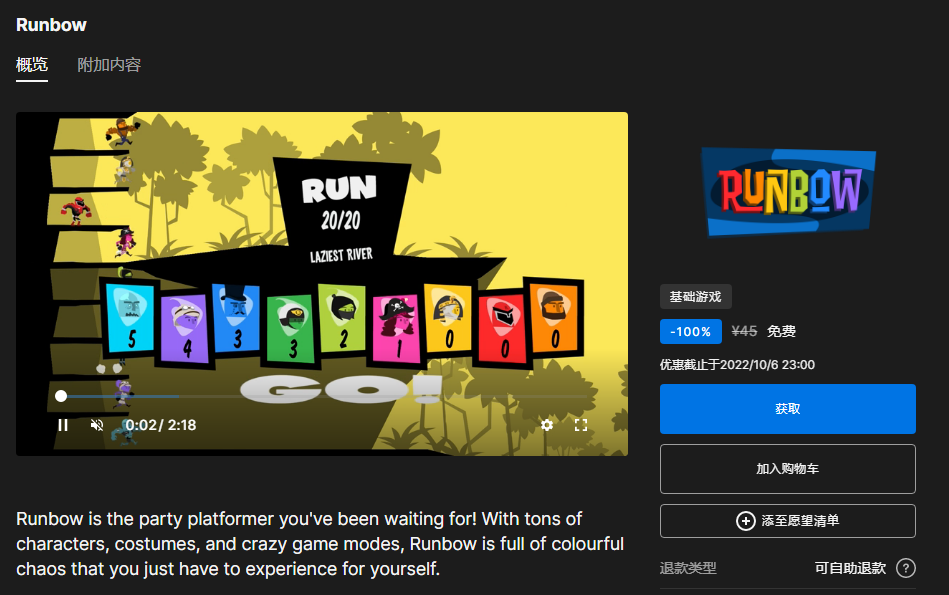Click the video progress slider handle
Viewport: 949px width, 595px height.
(x=61, y=396)
